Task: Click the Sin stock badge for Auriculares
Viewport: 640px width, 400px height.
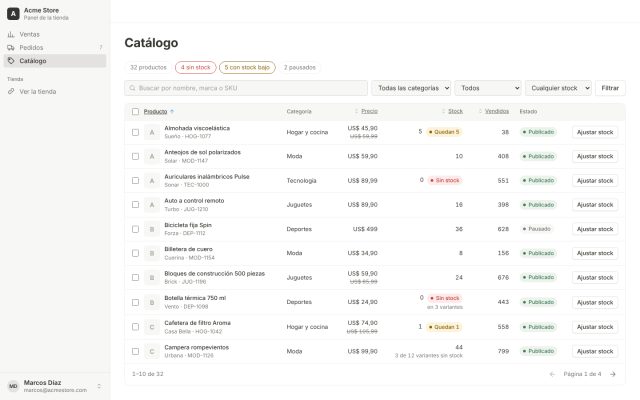Action: [x=445, y=180]
